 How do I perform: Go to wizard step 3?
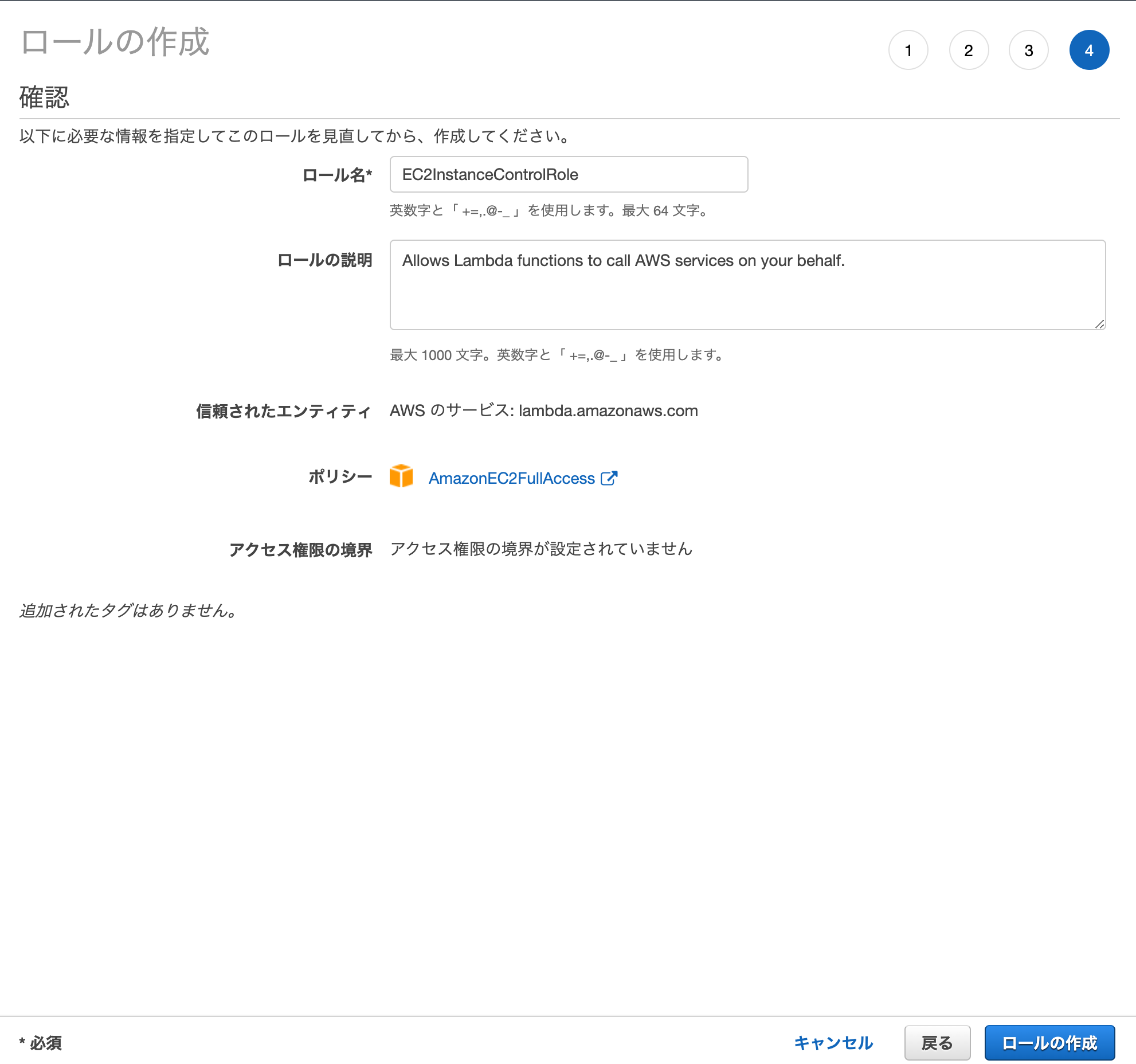(x=1029, y=50)
